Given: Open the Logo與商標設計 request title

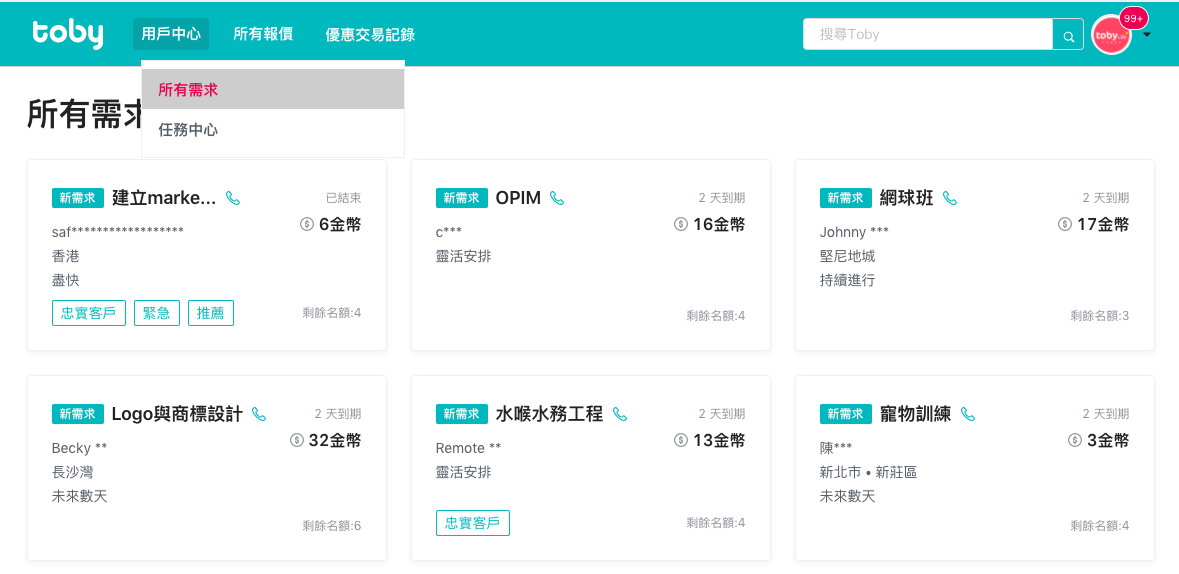Looking at the screenshot, I should tap(177, 414).
